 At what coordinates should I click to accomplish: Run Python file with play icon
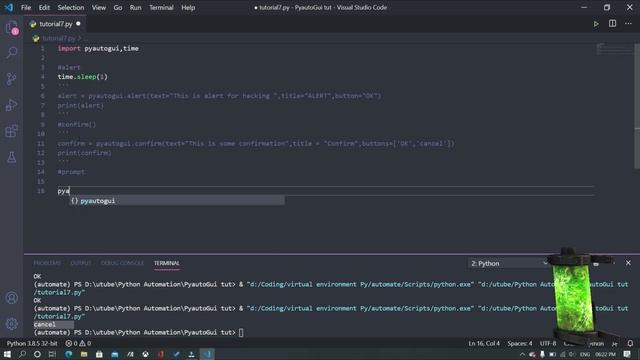click(596, 24)
